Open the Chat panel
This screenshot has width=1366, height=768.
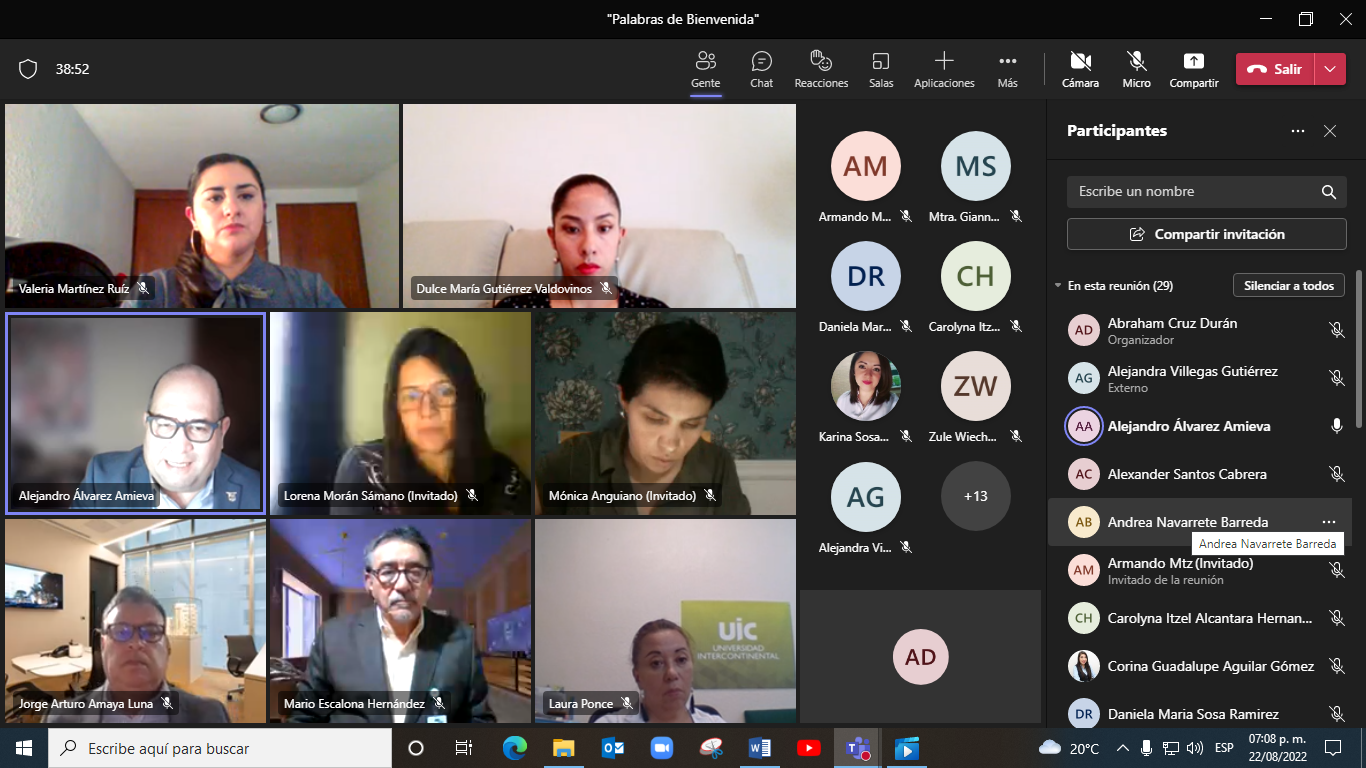click(x=762, y=69)
